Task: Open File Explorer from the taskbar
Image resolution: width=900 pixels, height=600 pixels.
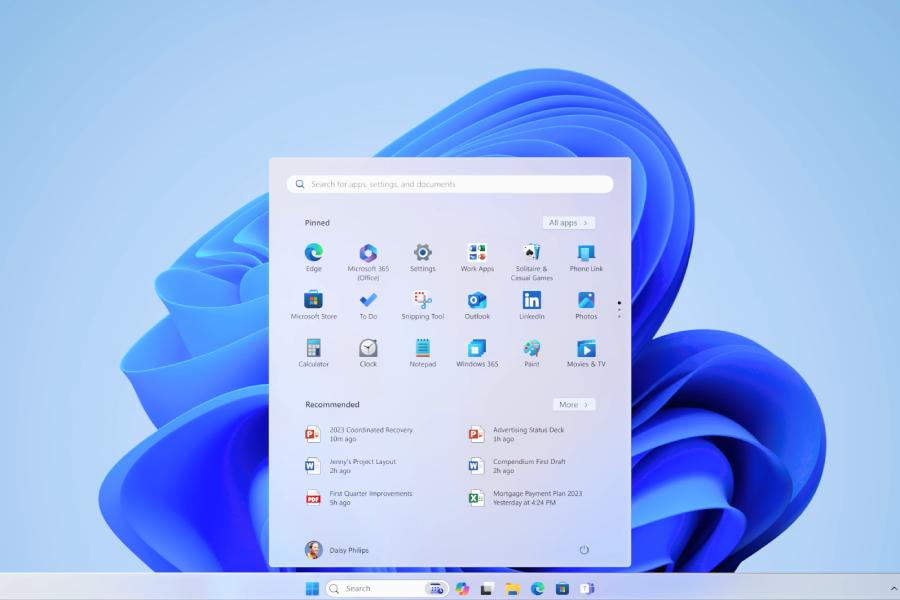Action: 512,588
